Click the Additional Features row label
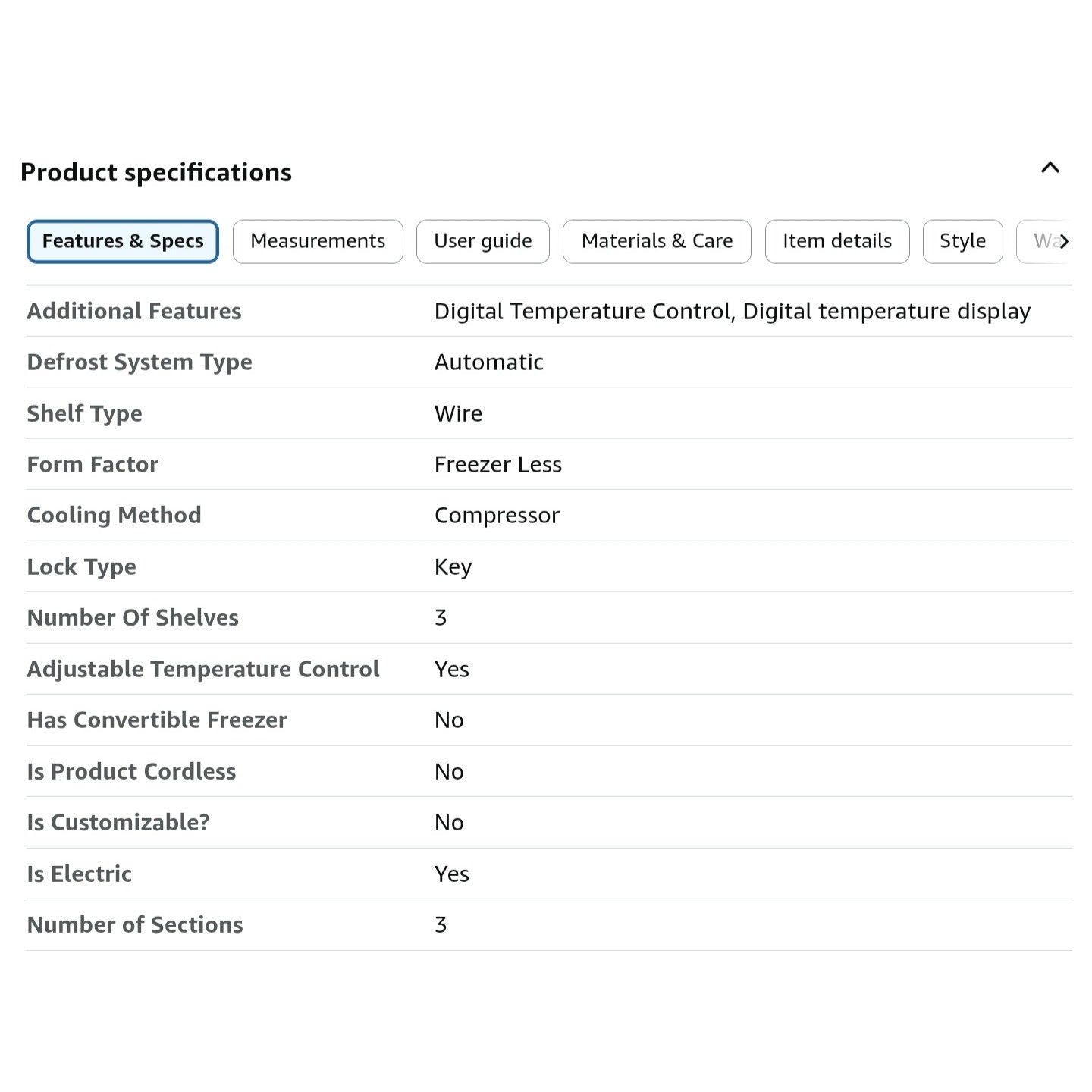This screenshot has height=1092, width=1092. tap(134, 311)
